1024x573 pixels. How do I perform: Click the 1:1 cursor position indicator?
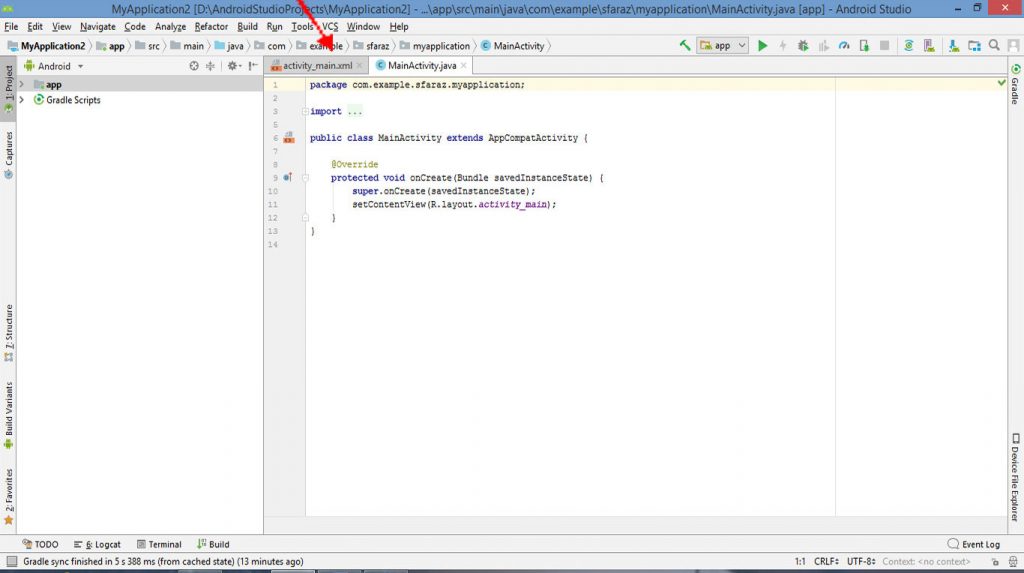point(800,562)
